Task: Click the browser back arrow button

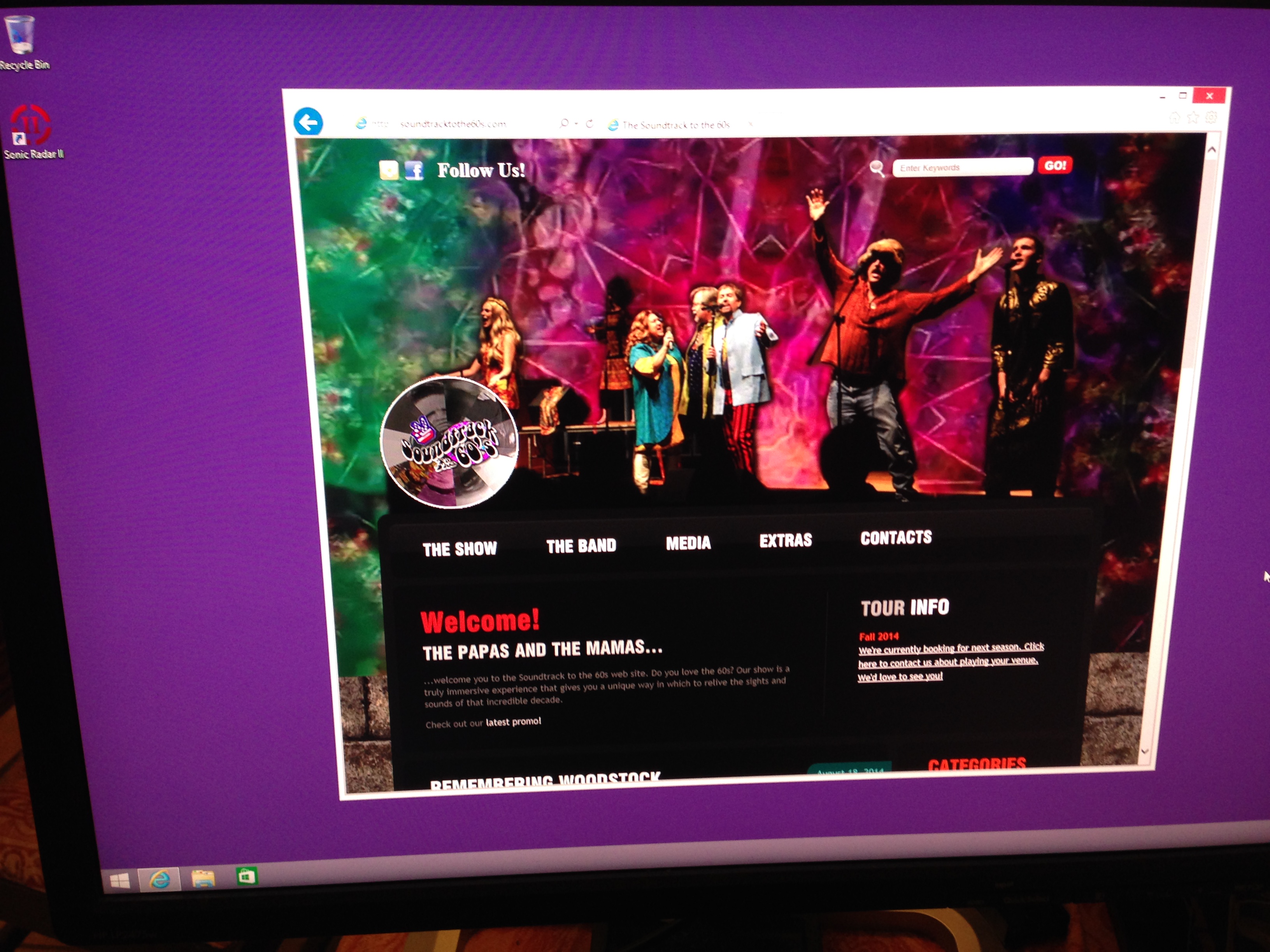Action: click(x=308, y=122)
